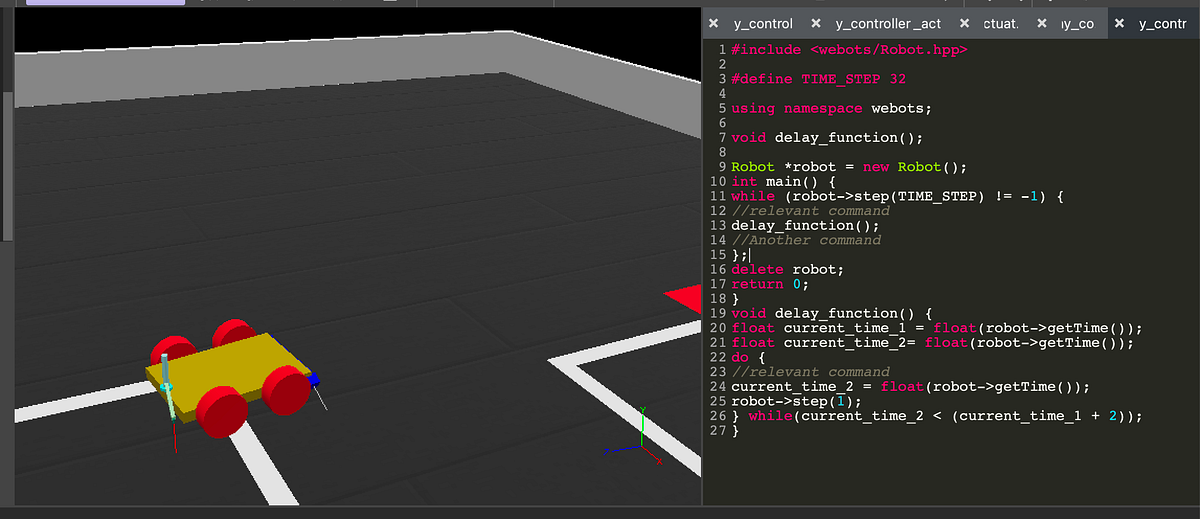Switch to the y_controller_act tab
This screenshot has height=519, width=1200.
(x=888, y=23)
